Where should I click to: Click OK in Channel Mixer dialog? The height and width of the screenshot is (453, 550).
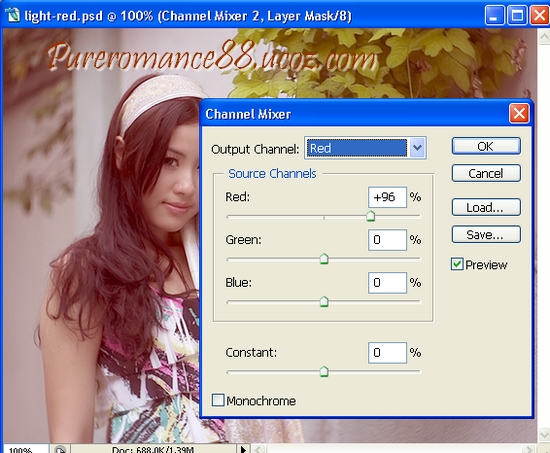(486, 146)
